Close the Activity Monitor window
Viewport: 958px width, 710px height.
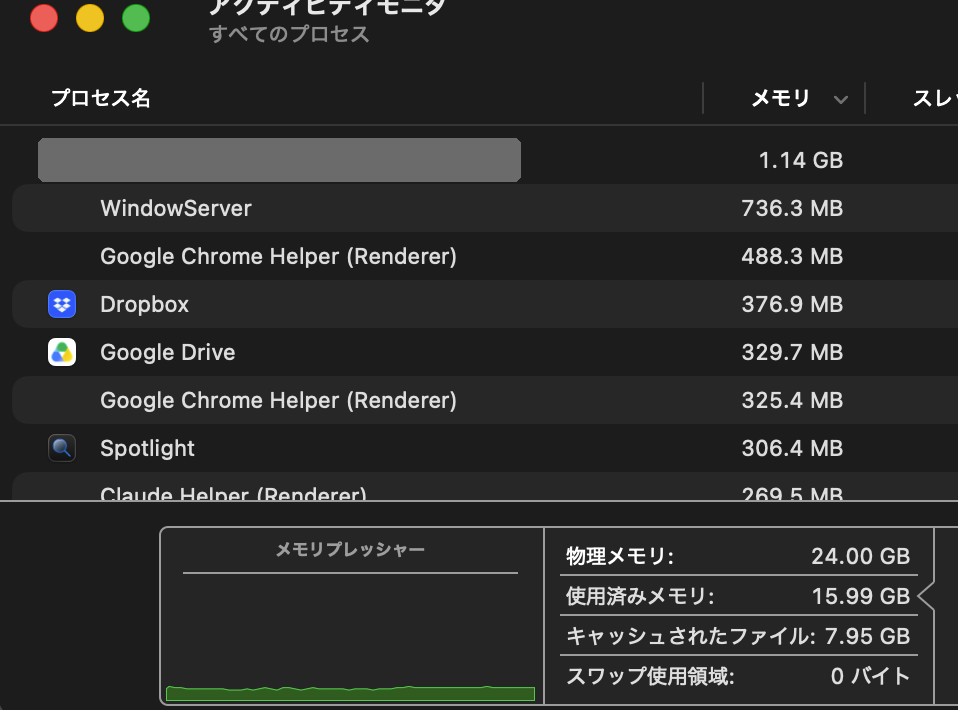click(44, 18)
